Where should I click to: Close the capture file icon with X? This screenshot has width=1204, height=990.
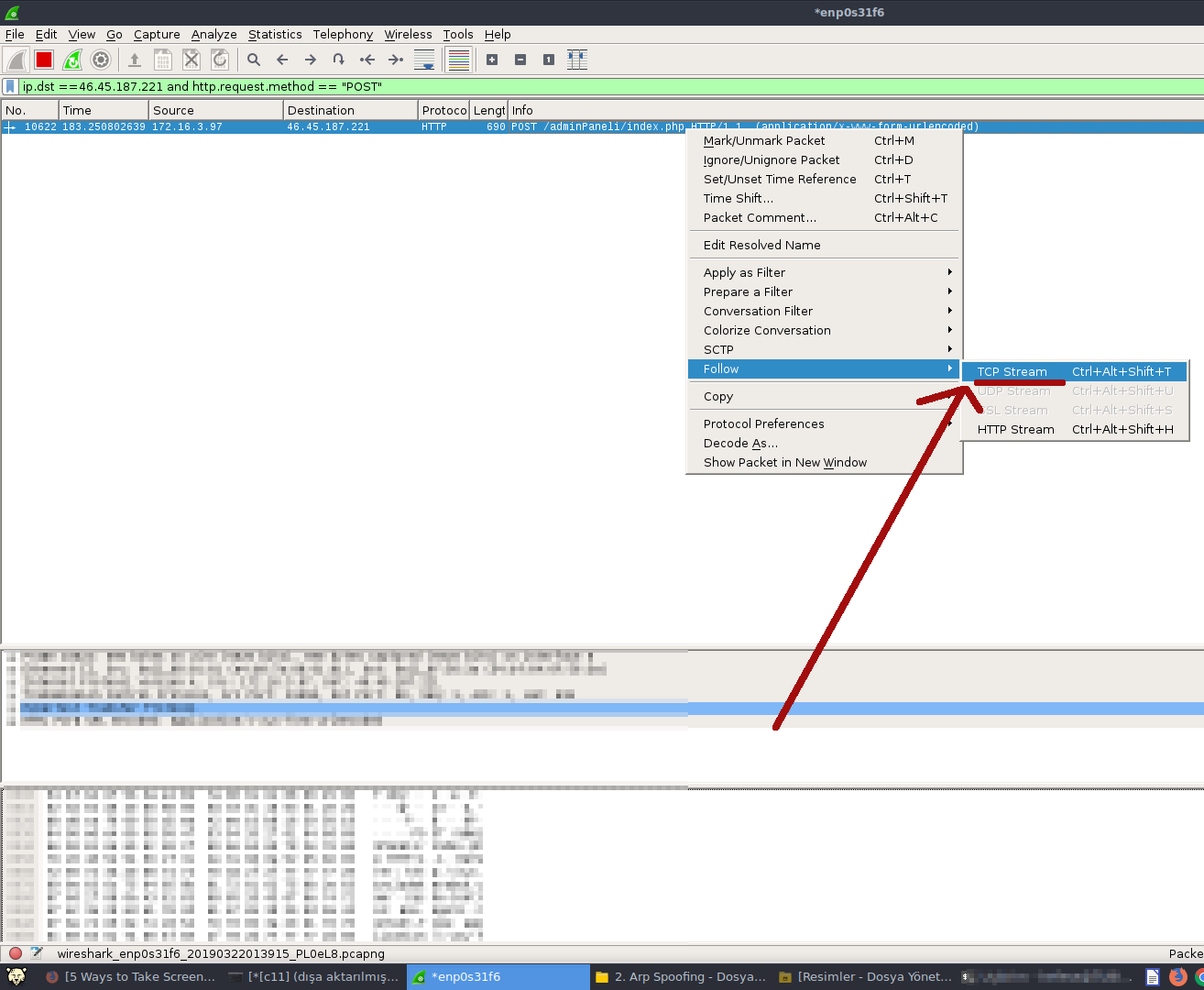click(x=192, y=60)
